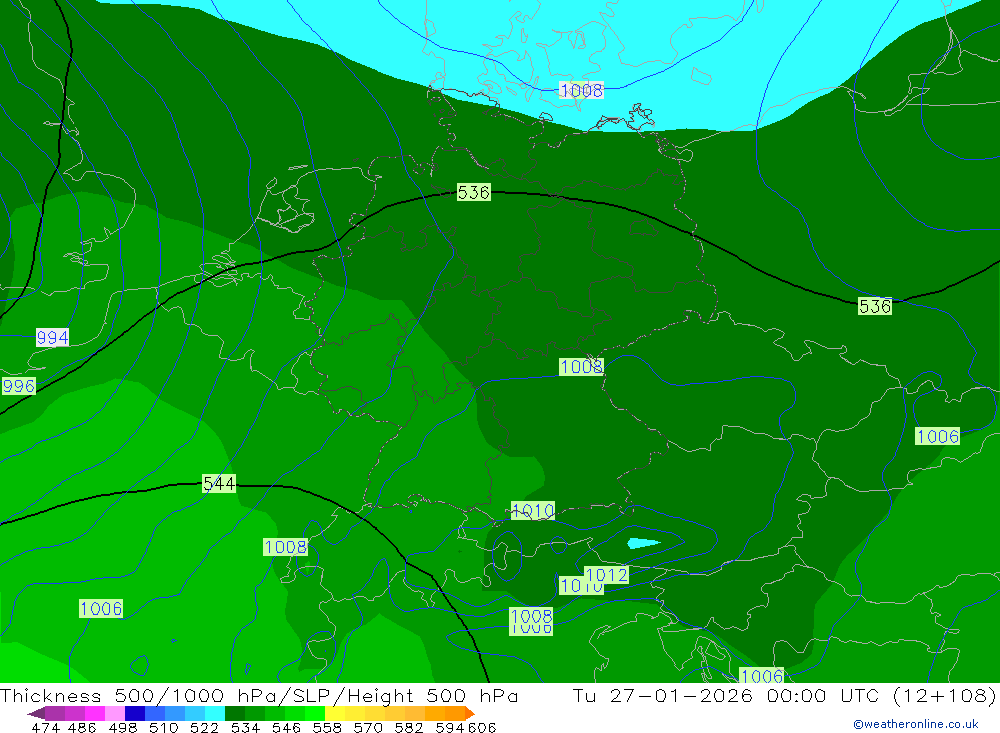The height and width of the screenshot is (733, 1000).
Task: Click the 1008 label on the cyan area
Action: click(x=581, y=90)
